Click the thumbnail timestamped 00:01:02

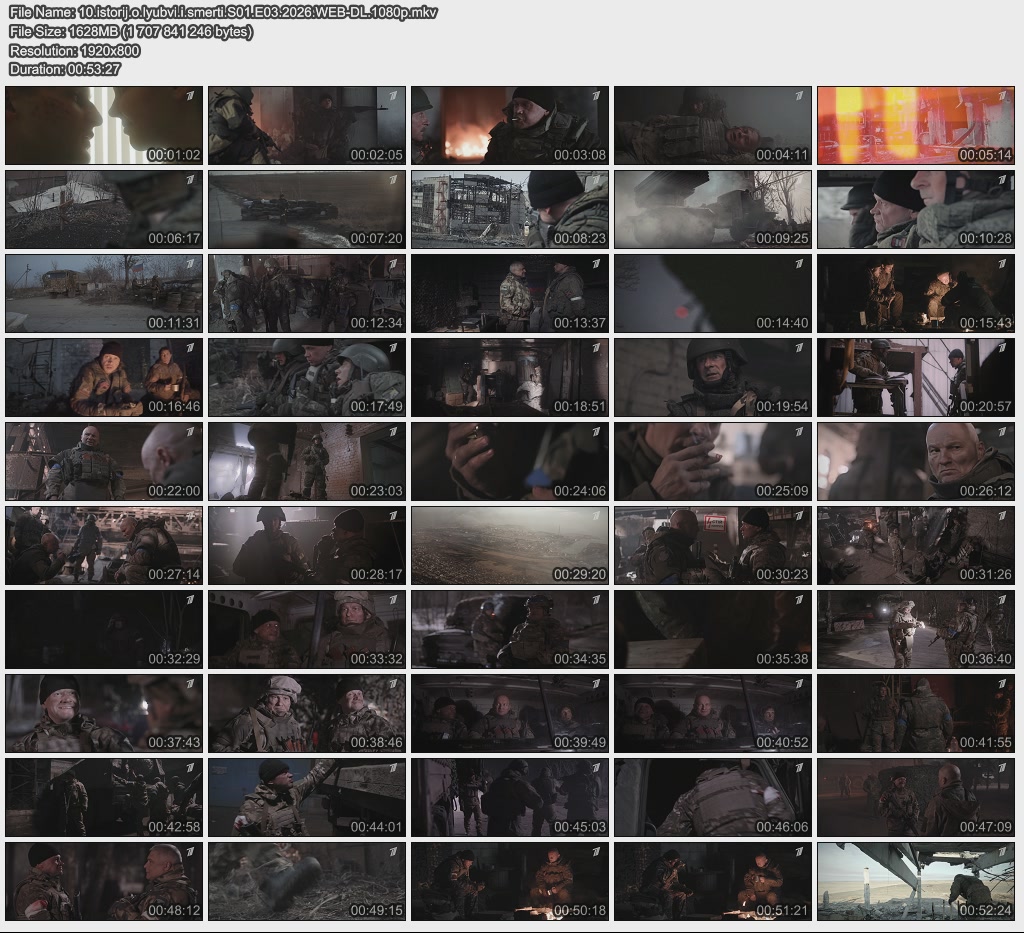pyautogui.click(x=104, y=125)
